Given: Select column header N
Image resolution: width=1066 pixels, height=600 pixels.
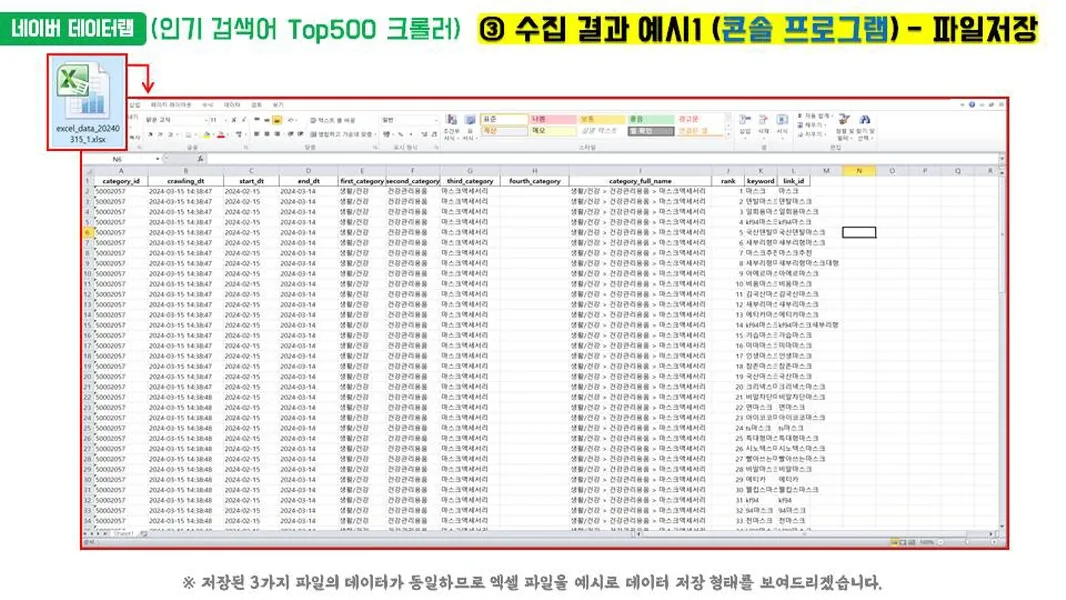Looking at the screenshot, I should 859,171.
